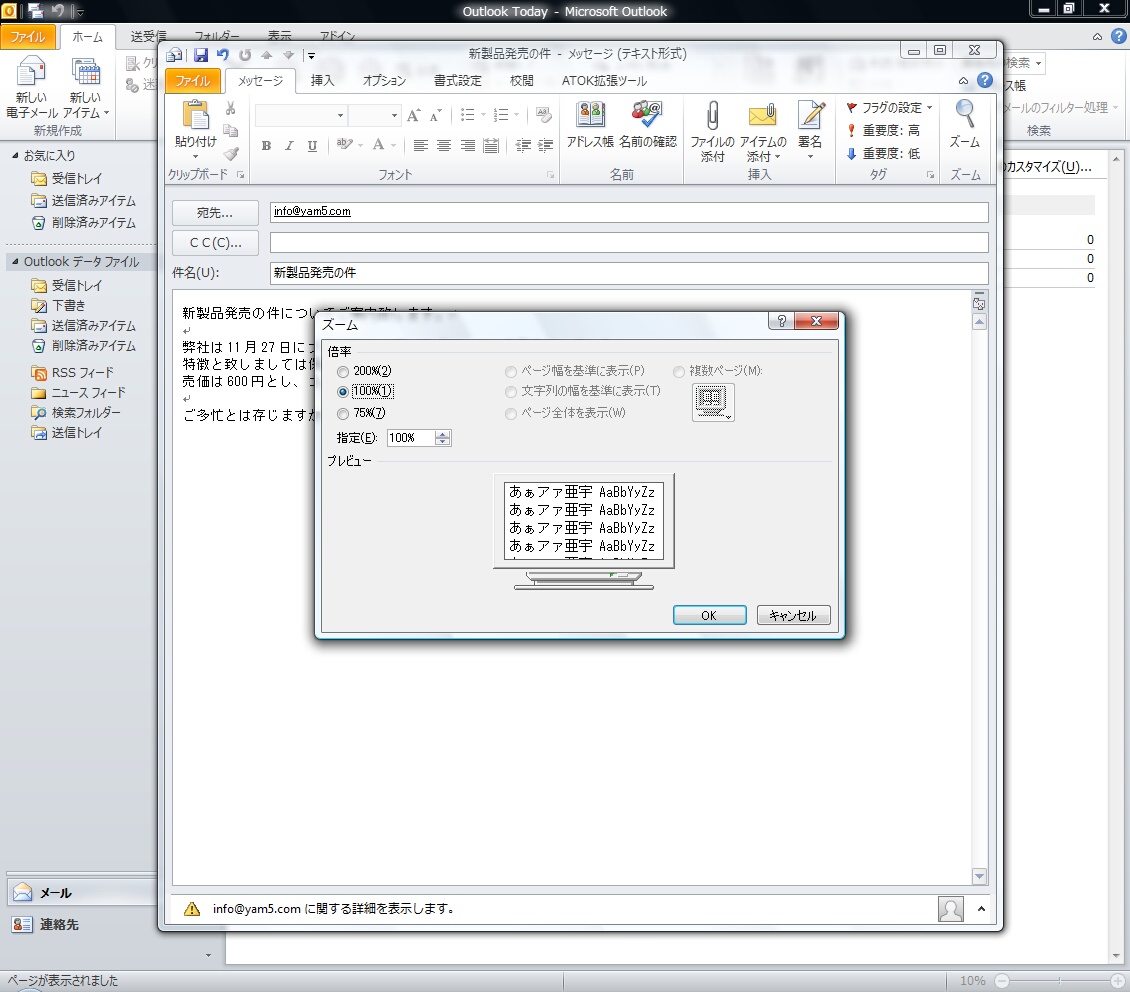Click the zoom-in plus button in status bar
Screen dimensions: 1130x992
click(x=1118, y=980)
